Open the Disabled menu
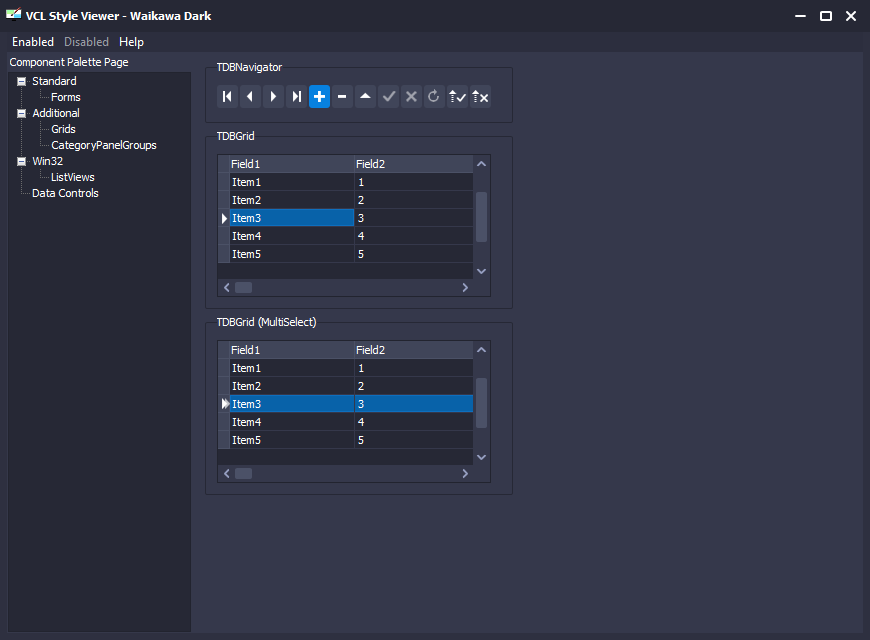870x640 pixels. (x=86, y=42)
